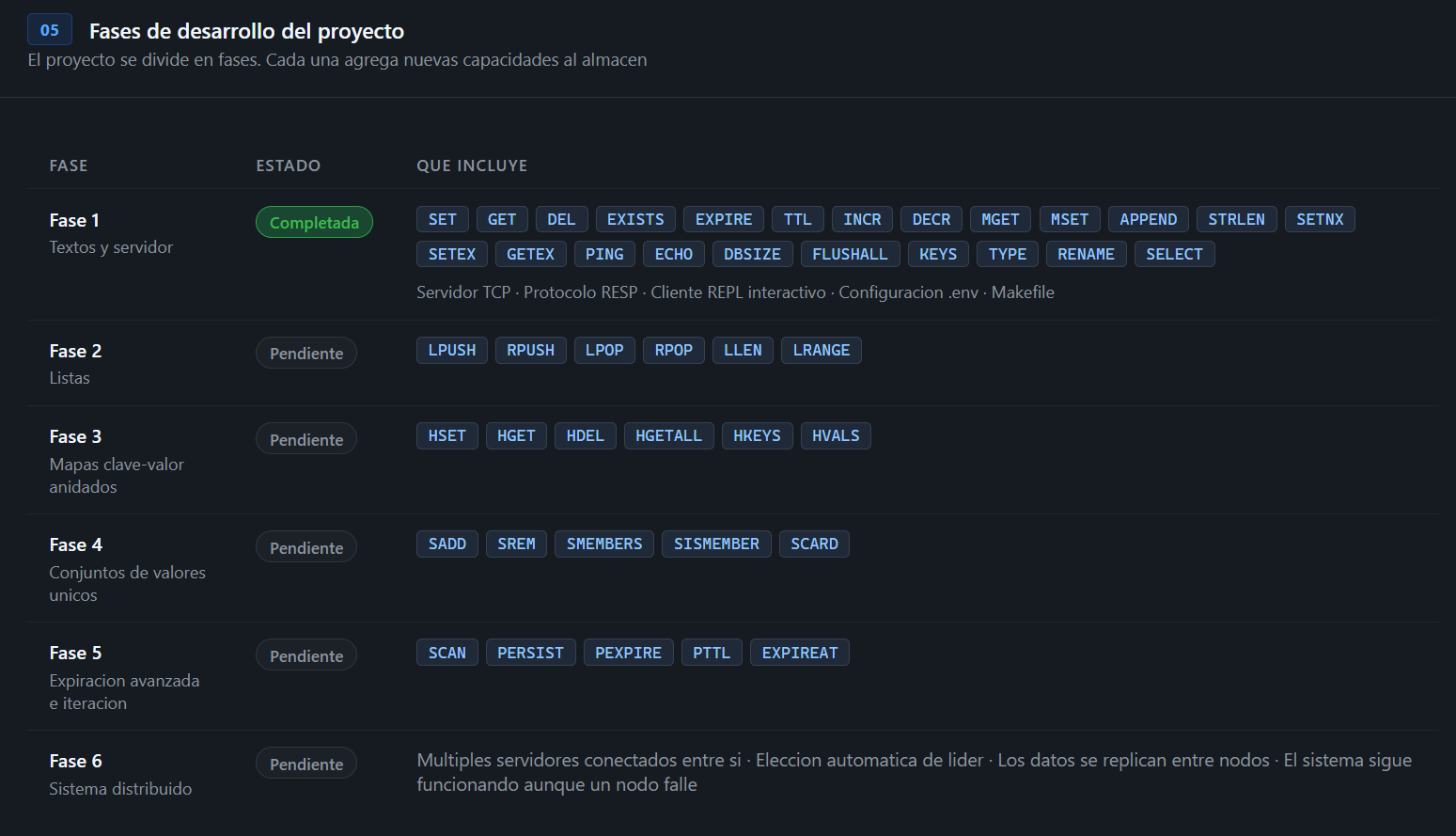The width and height of the screenshot is (1456, 836).
Task: Click the Completada status badge for Fase 1
Action: [314, 223]
